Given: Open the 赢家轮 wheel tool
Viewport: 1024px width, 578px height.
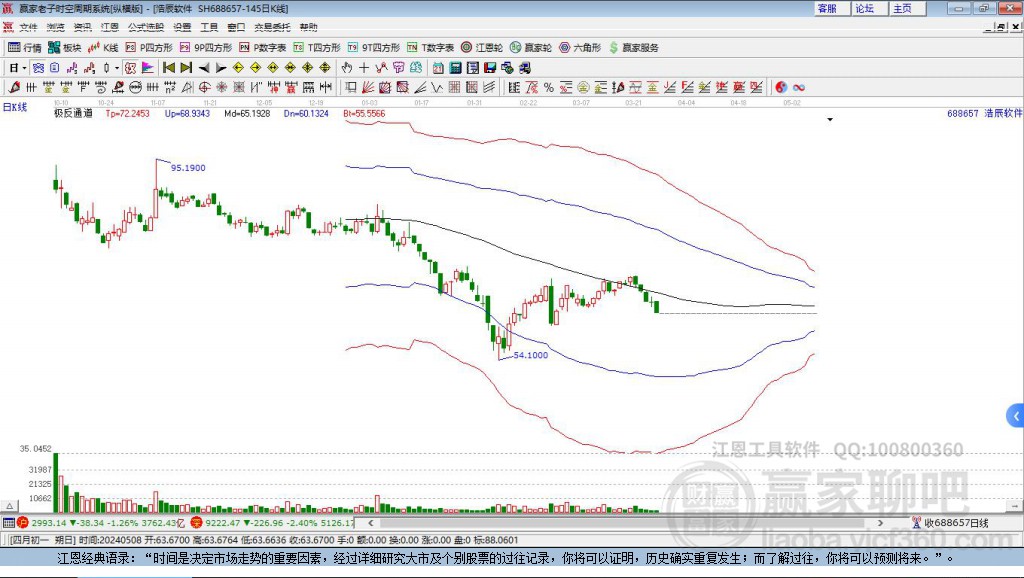Looking at the screenshot, I should (531, 48).
